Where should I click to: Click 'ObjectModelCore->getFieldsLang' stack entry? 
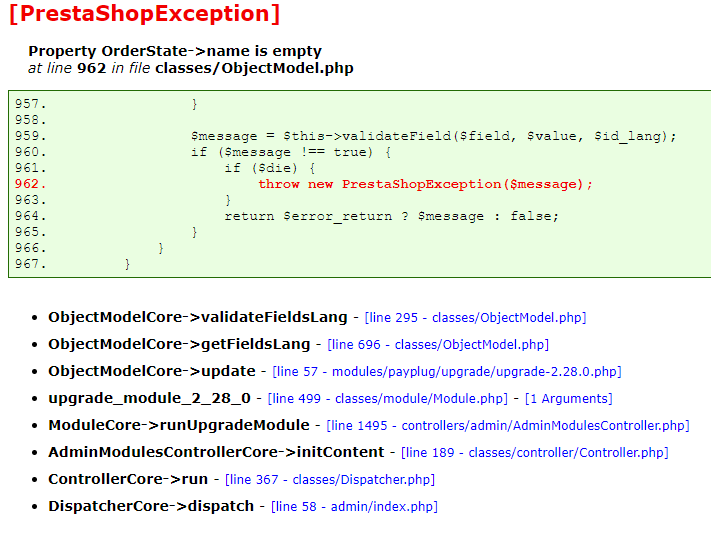tap(179, 344)
